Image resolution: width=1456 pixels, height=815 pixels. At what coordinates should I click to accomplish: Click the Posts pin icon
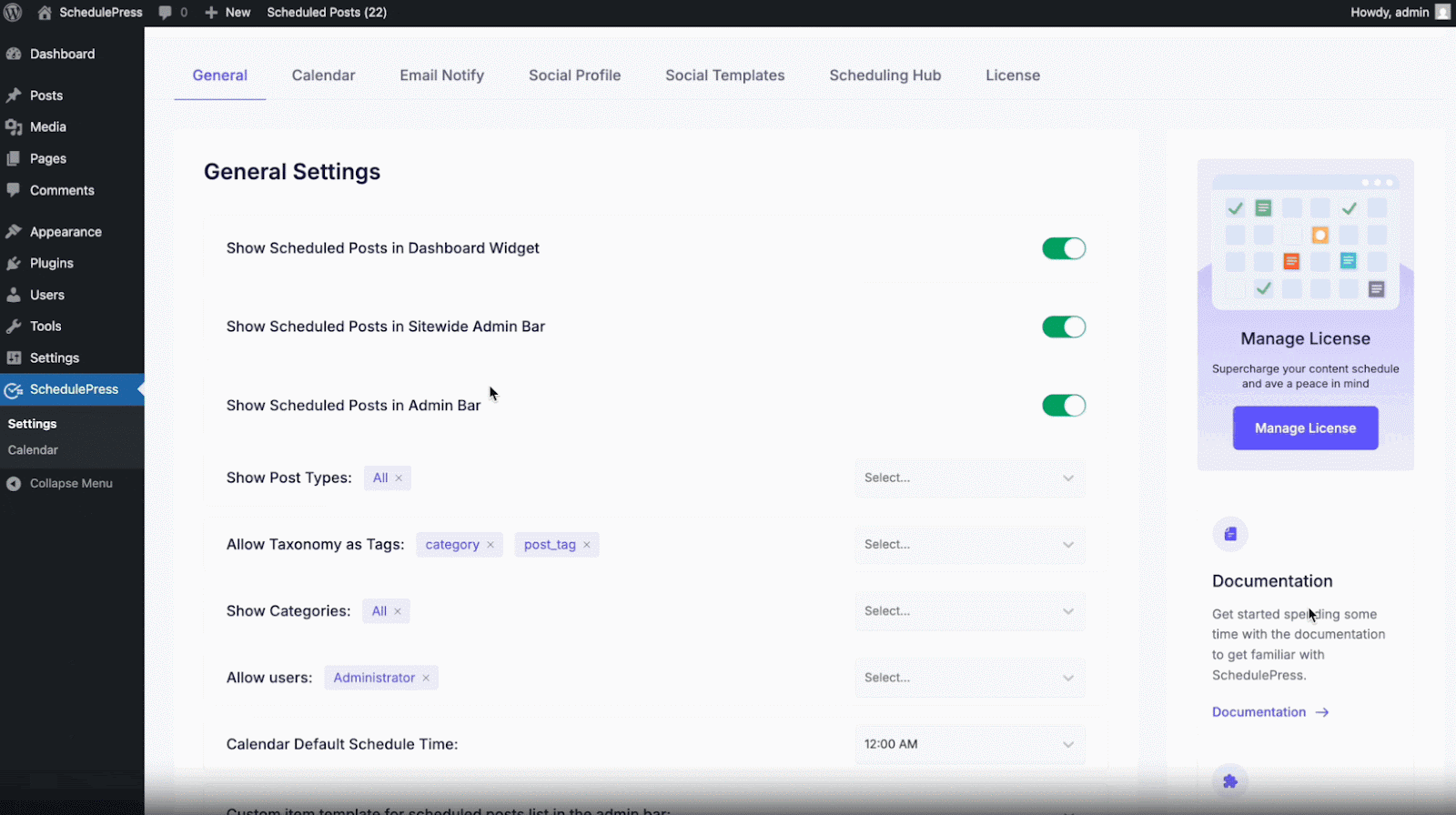pos(14,96)
